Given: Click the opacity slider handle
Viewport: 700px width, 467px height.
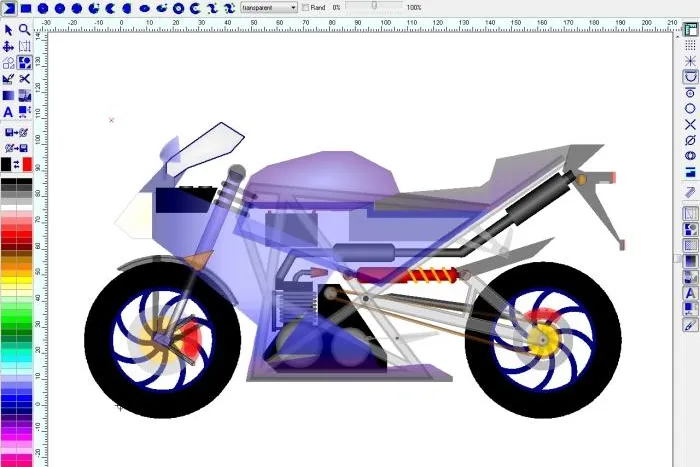Looking at the screenshot, I should point(374,5).
